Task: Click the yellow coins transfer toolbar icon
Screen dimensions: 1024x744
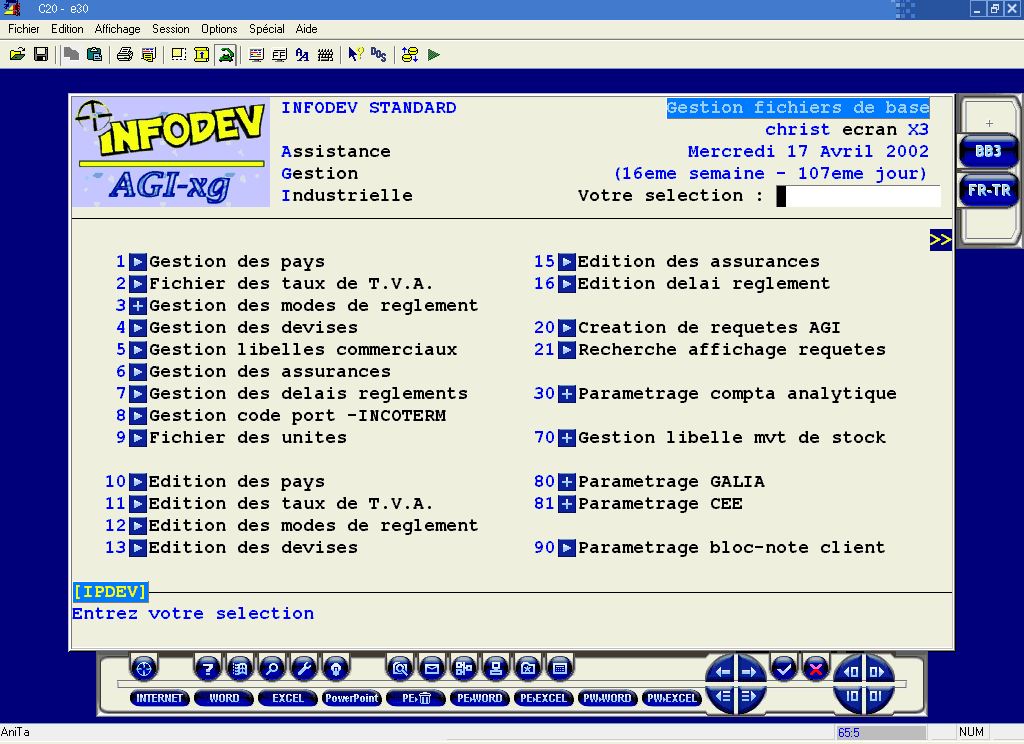Action: 410,54
